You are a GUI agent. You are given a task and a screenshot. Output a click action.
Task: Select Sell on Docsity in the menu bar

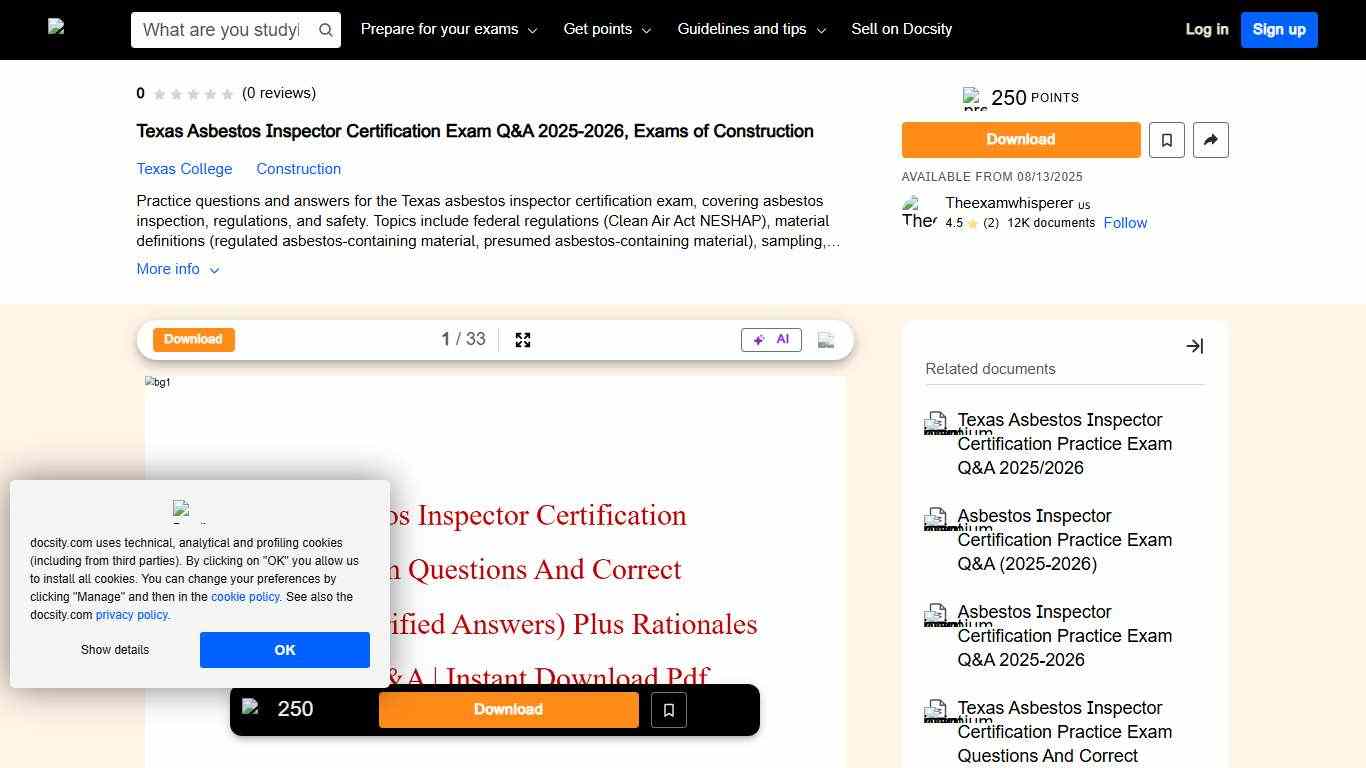pos(901,29)
